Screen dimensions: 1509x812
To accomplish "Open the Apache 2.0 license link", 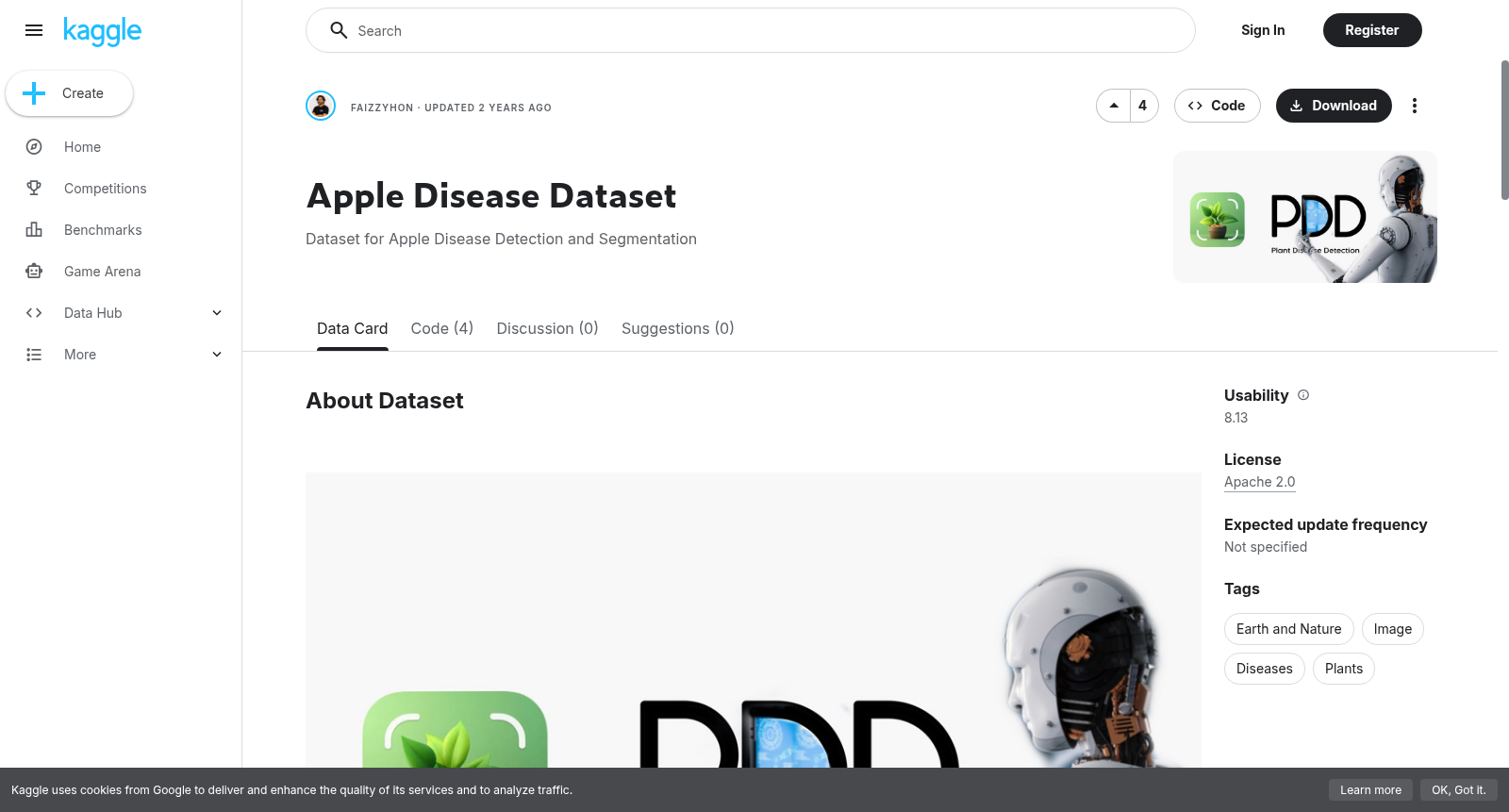I will coord(1260,482).
